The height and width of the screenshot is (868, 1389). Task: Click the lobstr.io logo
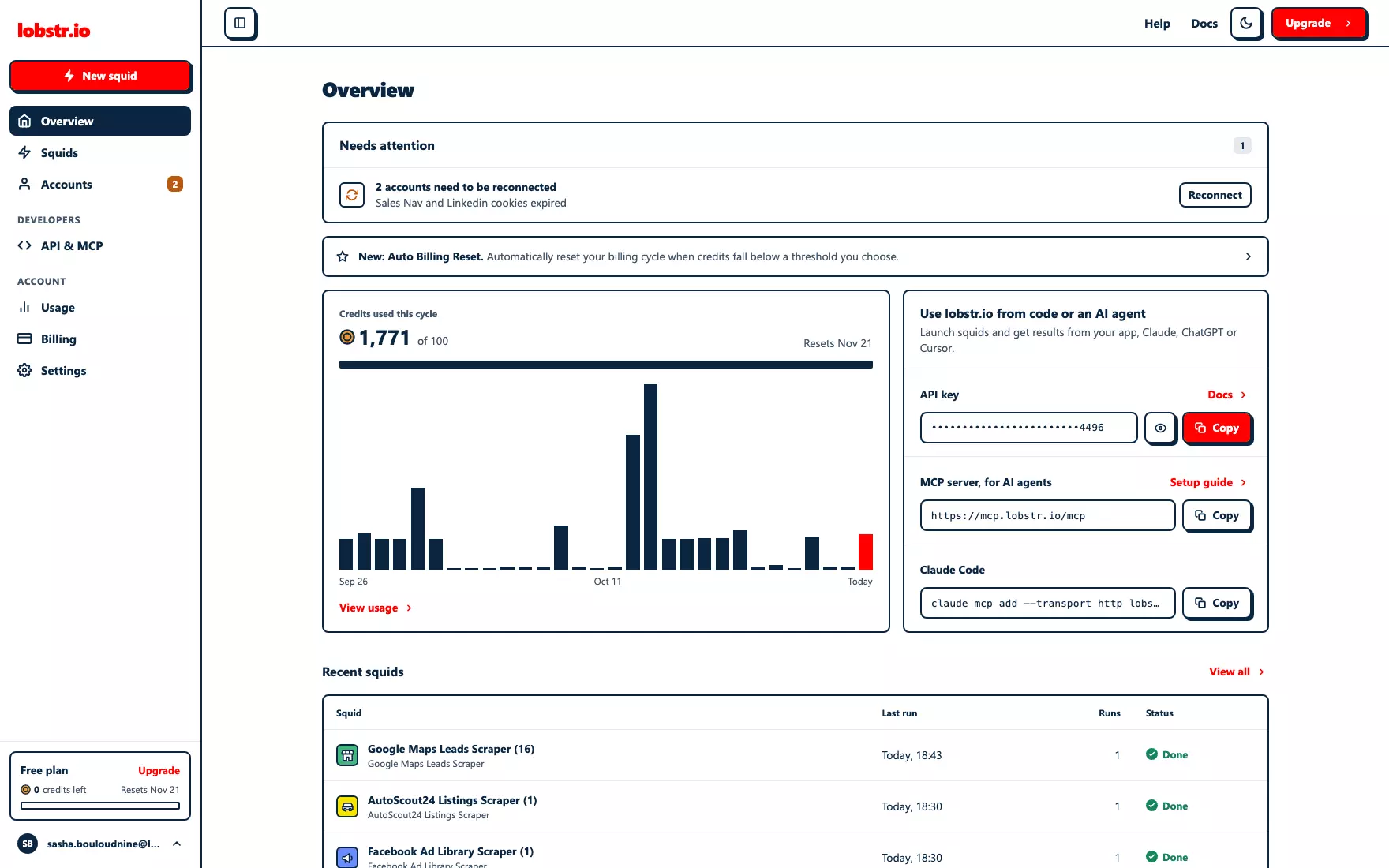(54, 31)
